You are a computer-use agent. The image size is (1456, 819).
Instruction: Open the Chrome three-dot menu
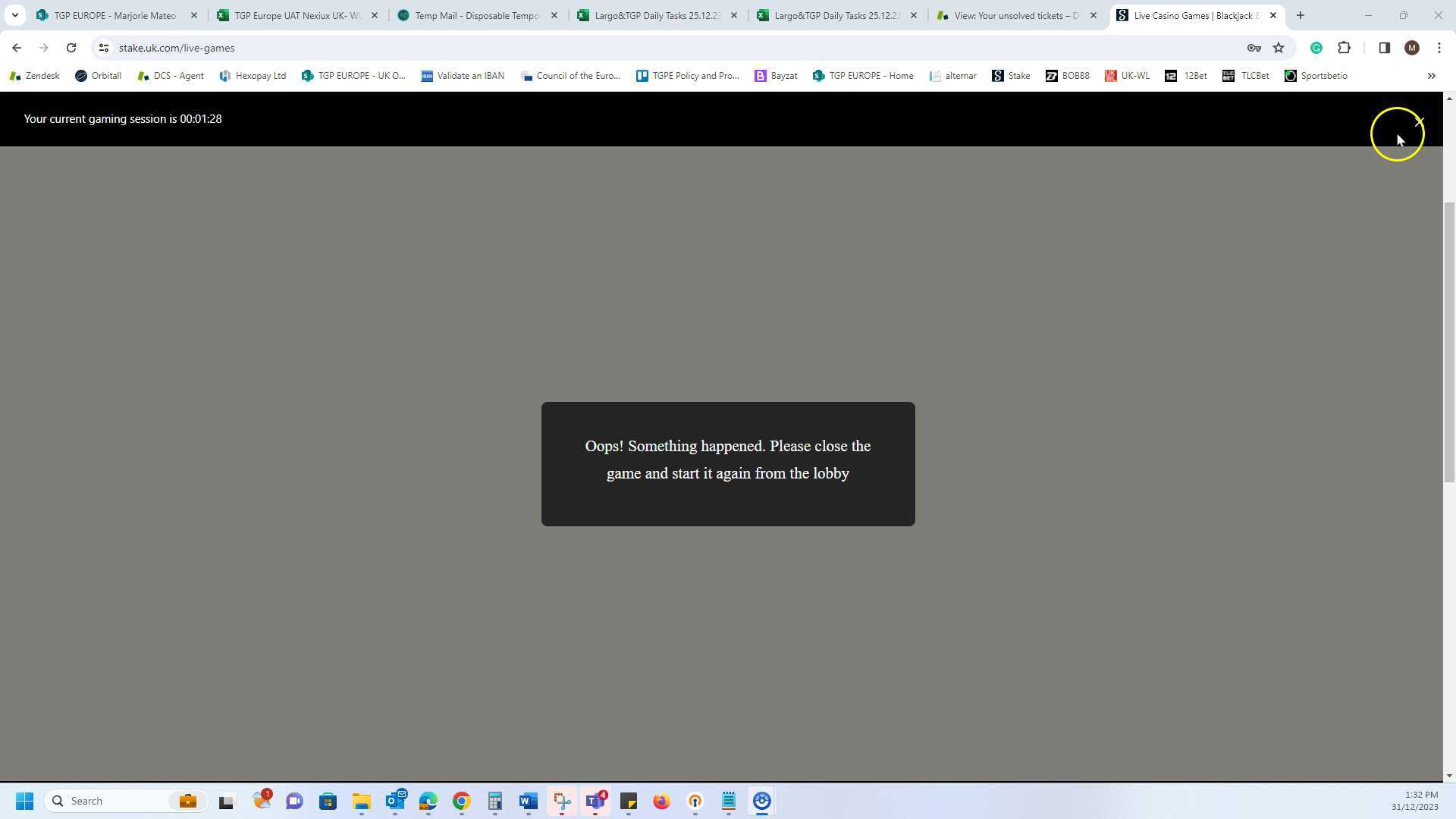1439,48
